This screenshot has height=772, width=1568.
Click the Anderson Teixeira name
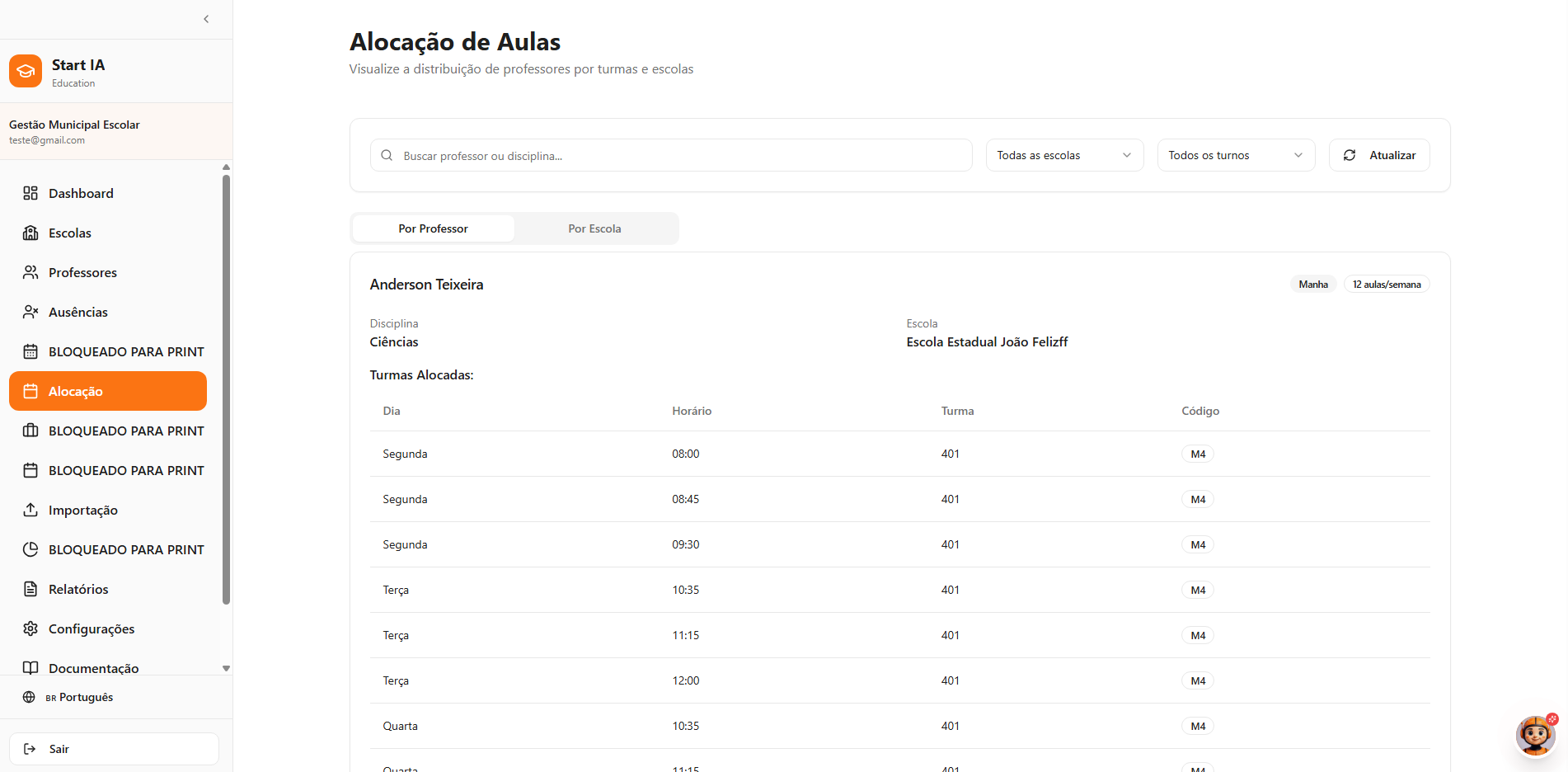[x=426, y=285]
